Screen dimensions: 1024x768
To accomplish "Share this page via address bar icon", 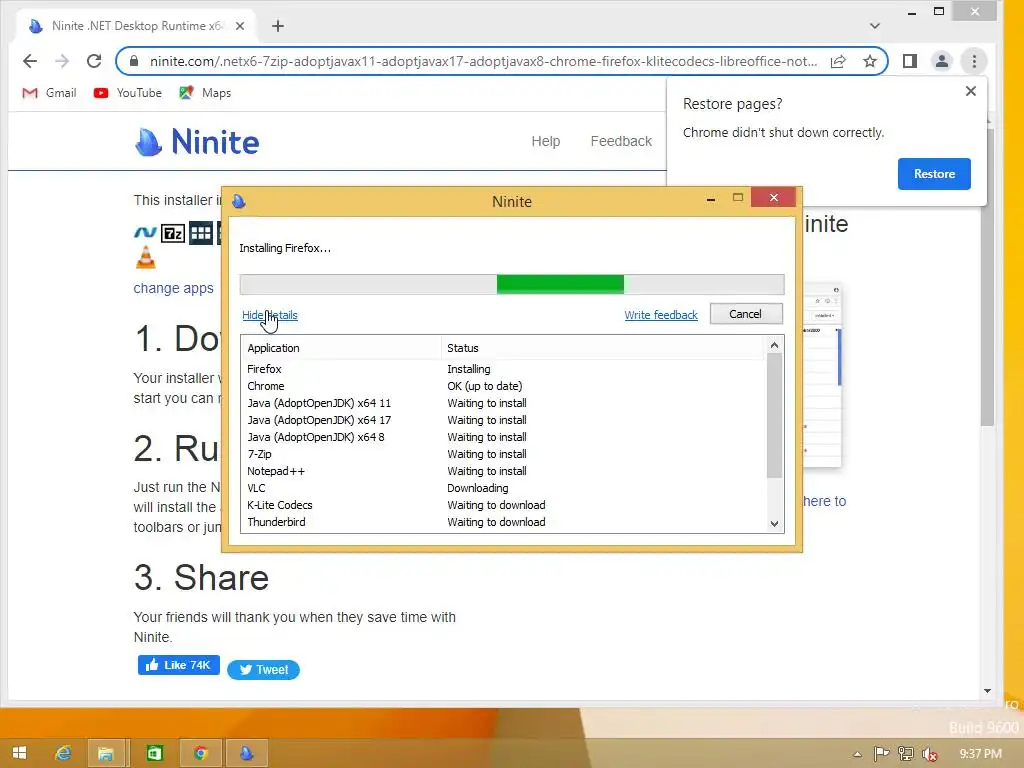I will (839, 61).
